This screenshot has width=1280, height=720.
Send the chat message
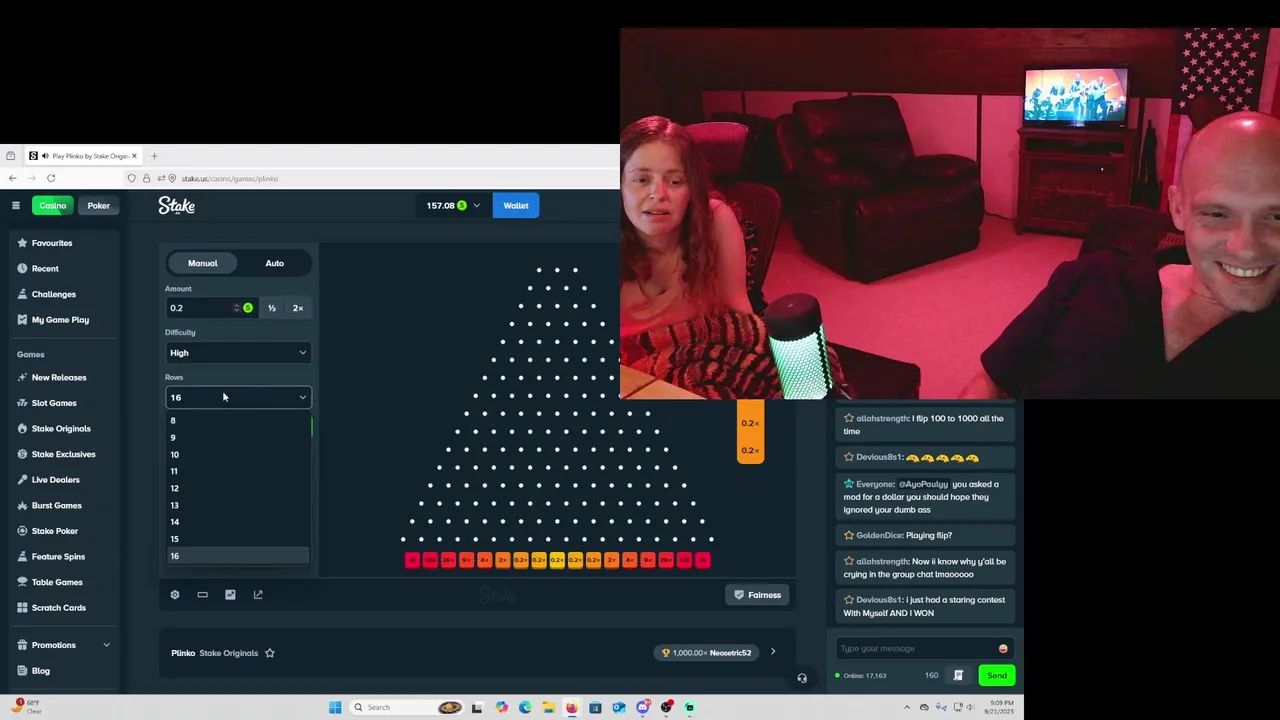(997, 675)
